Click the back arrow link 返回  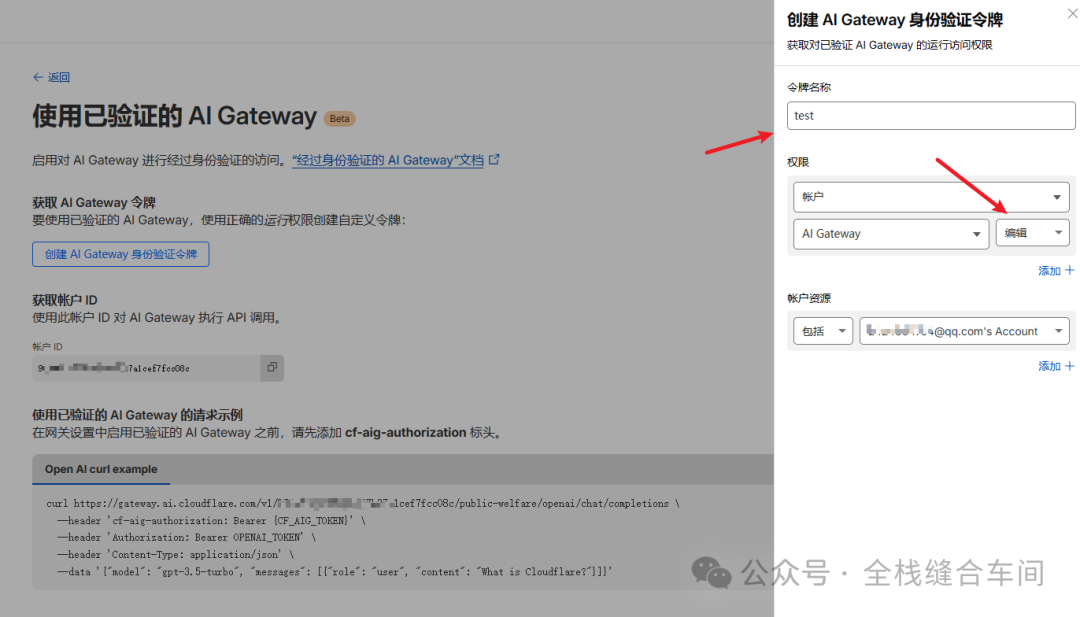click(x=51, y=77)
